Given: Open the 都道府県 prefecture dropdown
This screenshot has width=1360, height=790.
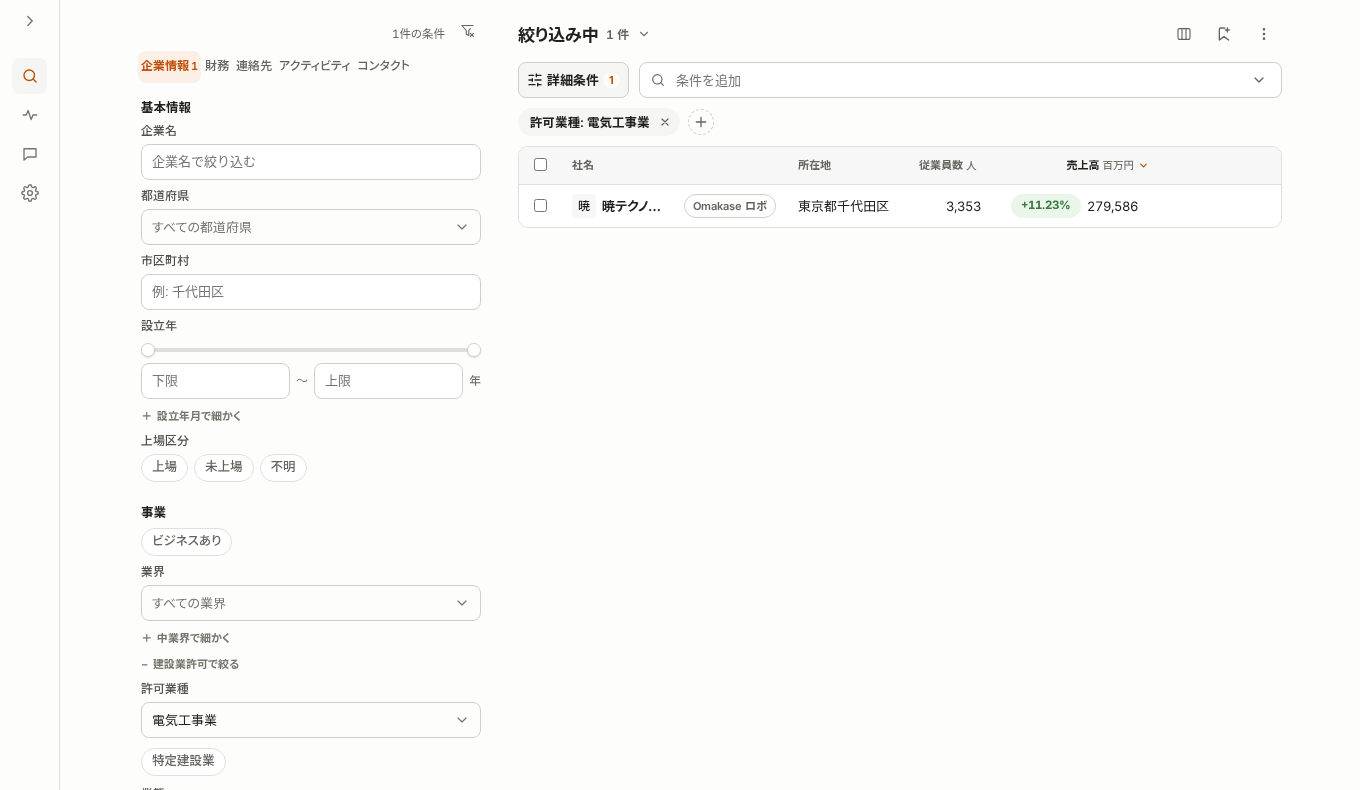Looking at the screenshot, I should [x=311, y=227].
